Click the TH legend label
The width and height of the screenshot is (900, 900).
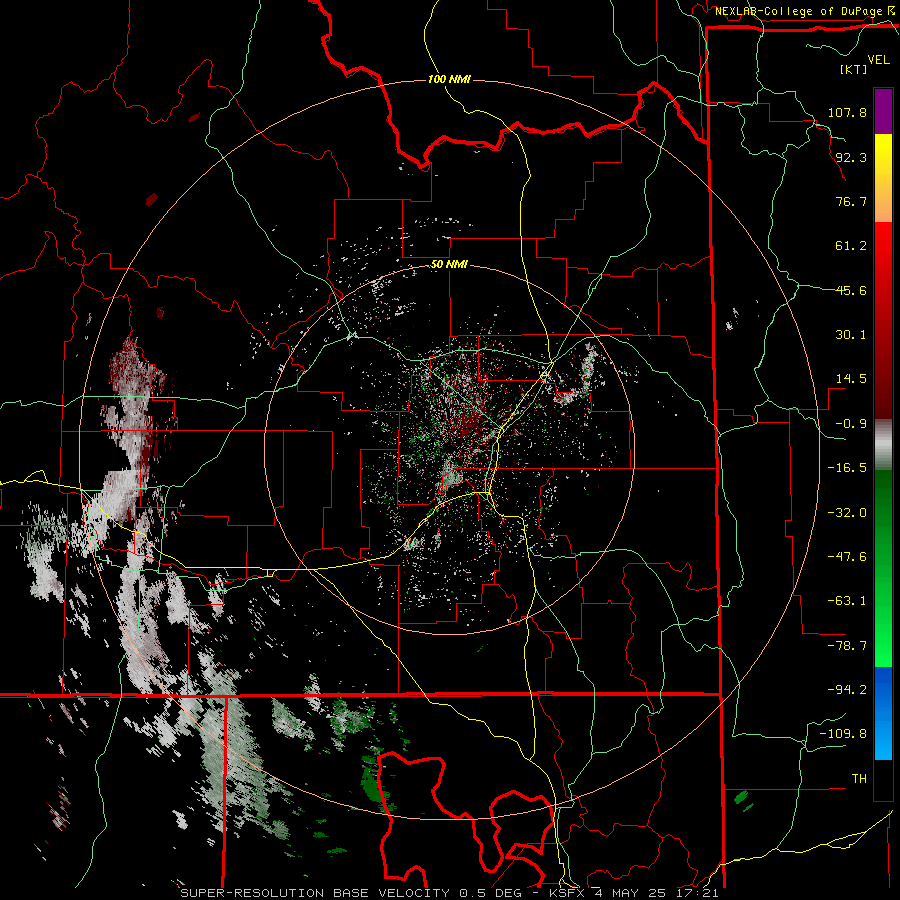859,779
